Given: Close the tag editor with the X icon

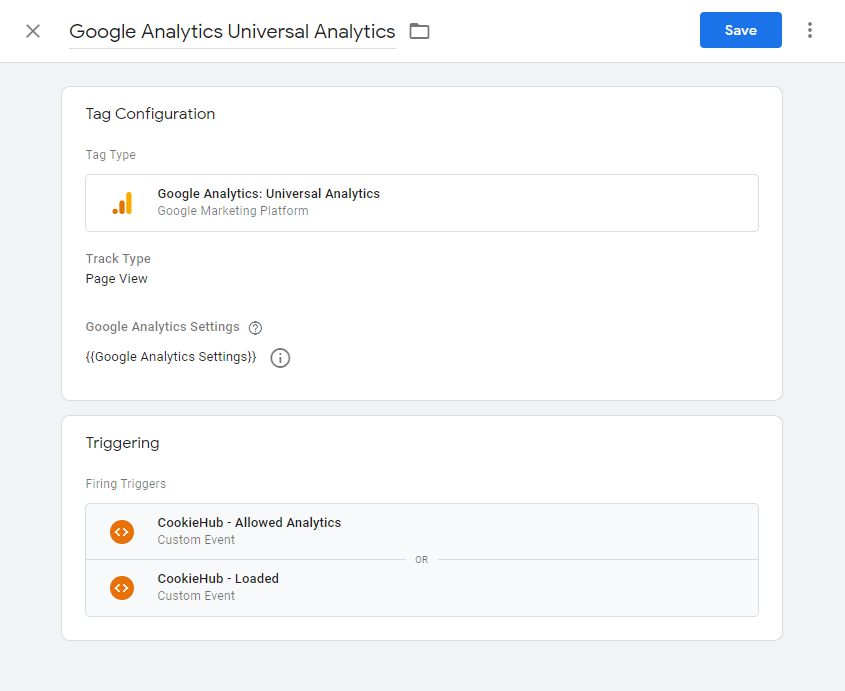Looking at the screenshot, I should coord(33,31).
